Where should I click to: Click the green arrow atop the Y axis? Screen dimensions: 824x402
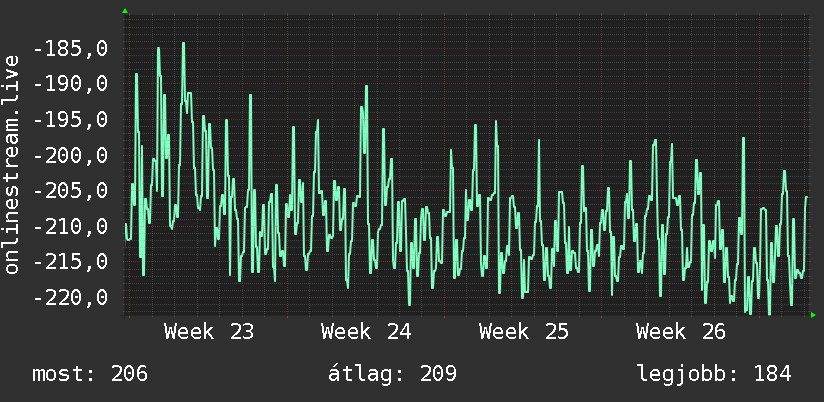click(125, 11)
